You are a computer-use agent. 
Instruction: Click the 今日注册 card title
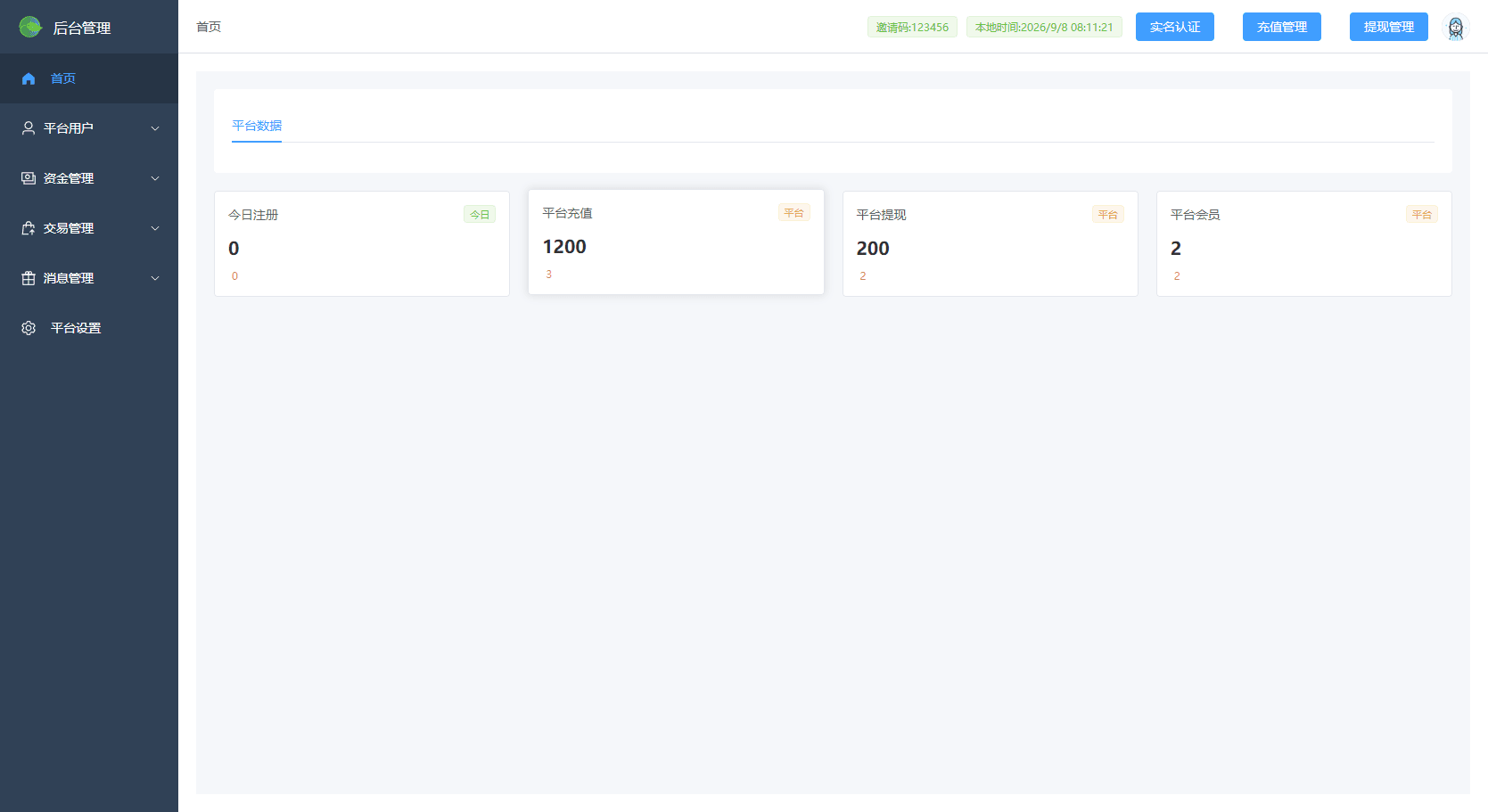click(x=253, y=215)
